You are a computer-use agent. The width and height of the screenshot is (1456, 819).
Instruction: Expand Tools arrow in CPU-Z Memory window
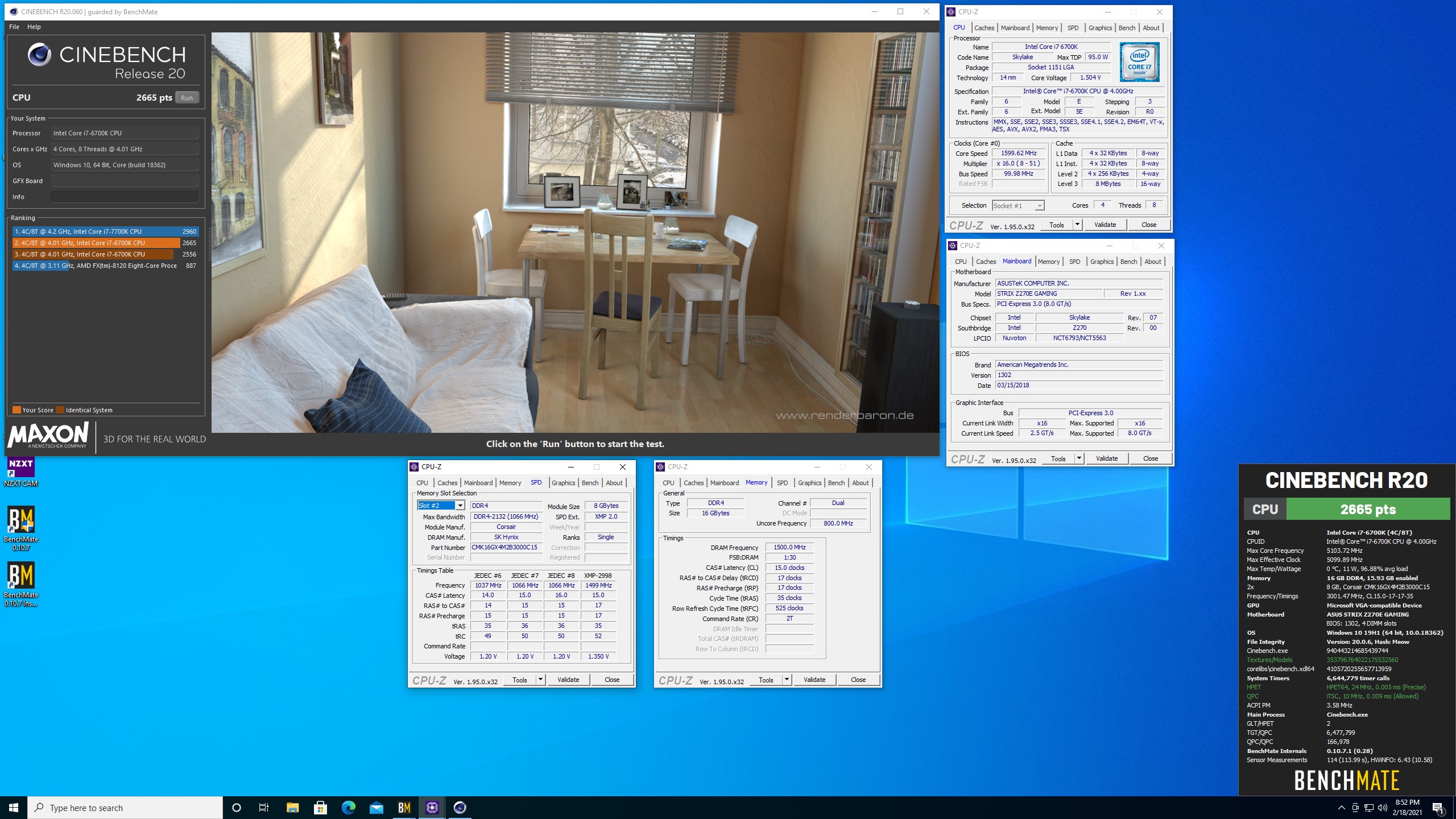point(786,680)
